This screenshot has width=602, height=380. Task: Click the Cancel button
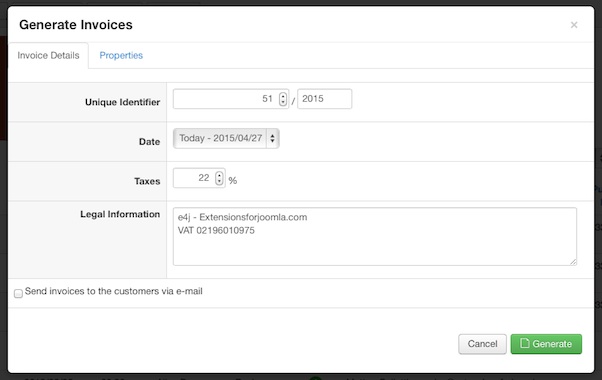[x=482, y=344]
